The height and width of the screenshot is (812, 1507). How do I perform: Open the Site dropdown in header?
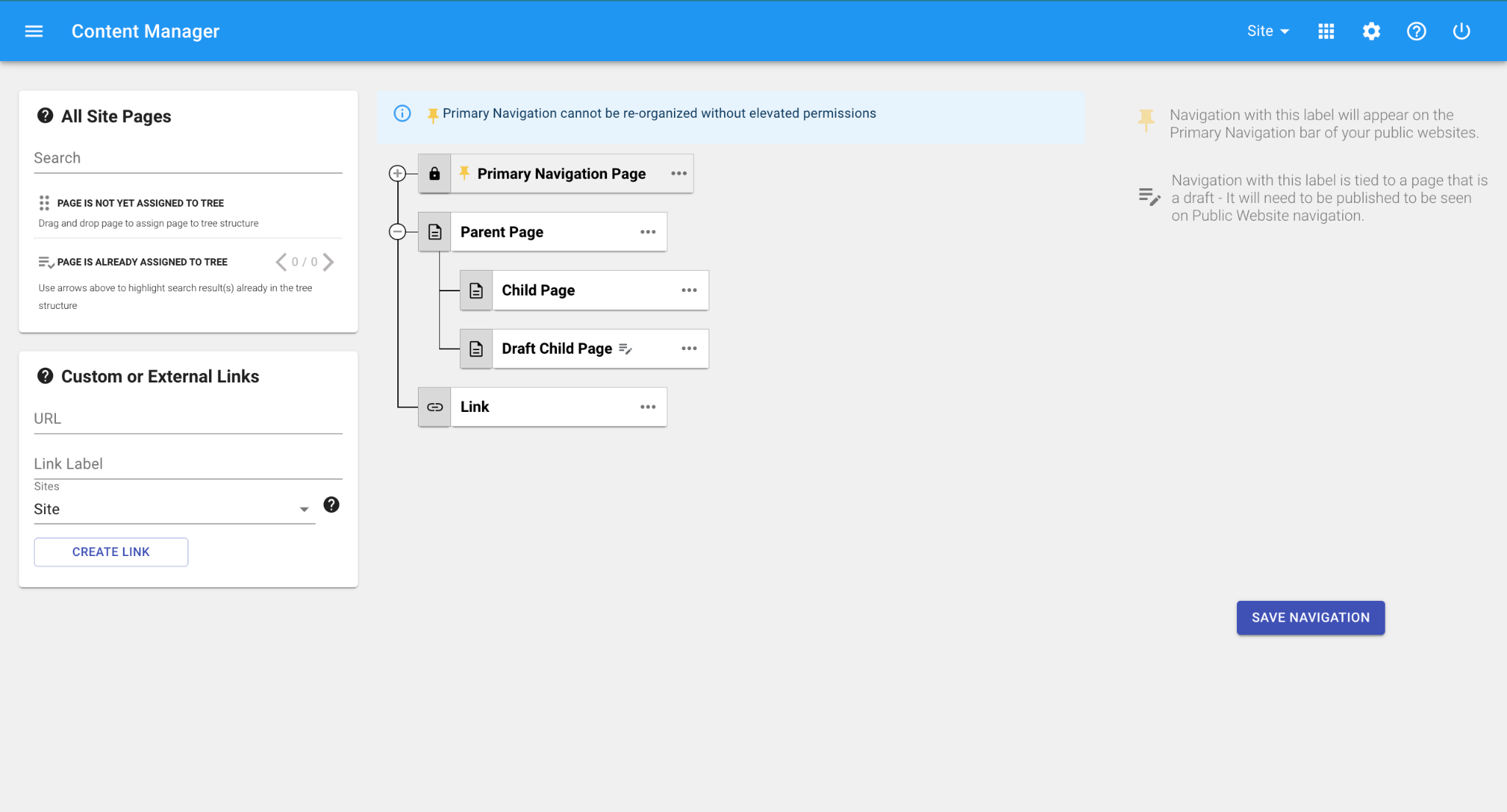(x=1267, y=31)
